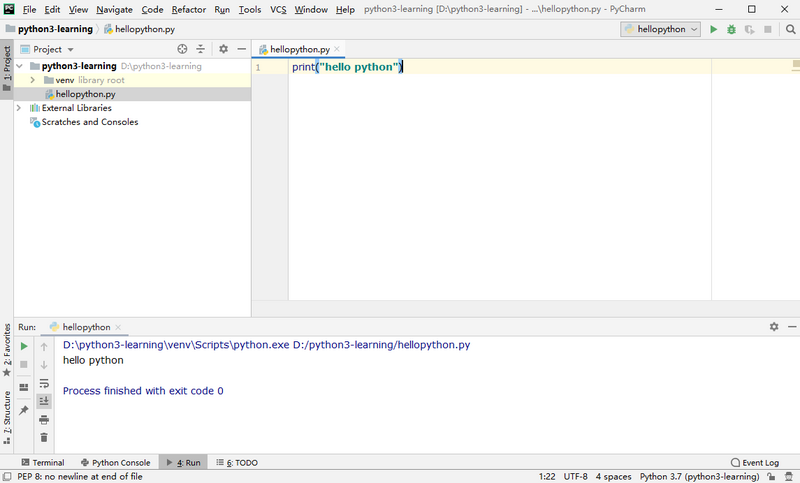Pin the Run tab with pin icon

click(24, 410)
